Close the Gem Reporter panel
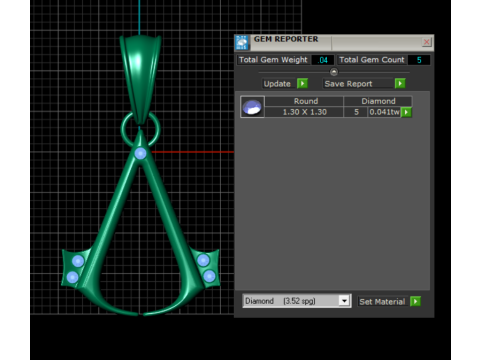This screenshot has width=480, height=360. 426,42
